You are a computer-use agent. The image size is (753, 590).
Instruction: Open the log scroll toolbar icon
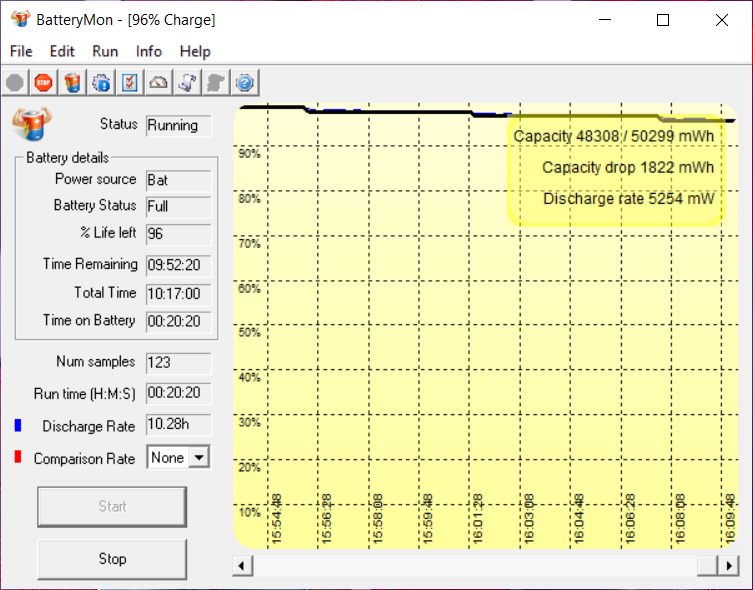[187, 83]
